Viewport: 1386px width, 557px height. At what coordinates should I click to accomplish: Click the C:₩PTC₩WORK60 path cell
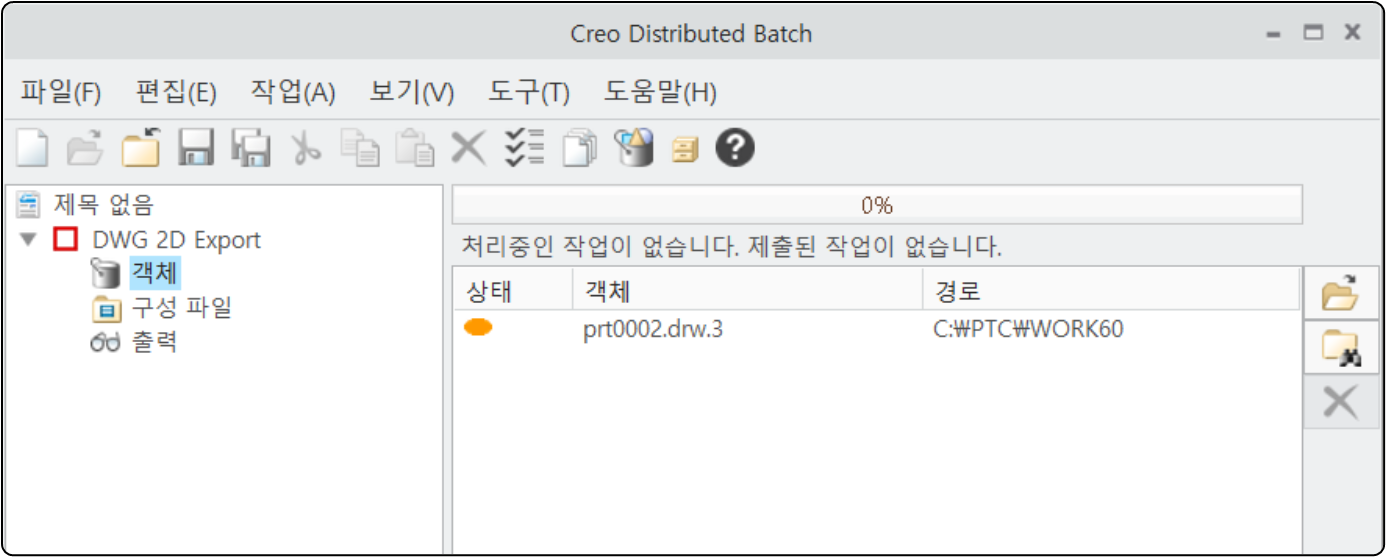coord(1029,328)
